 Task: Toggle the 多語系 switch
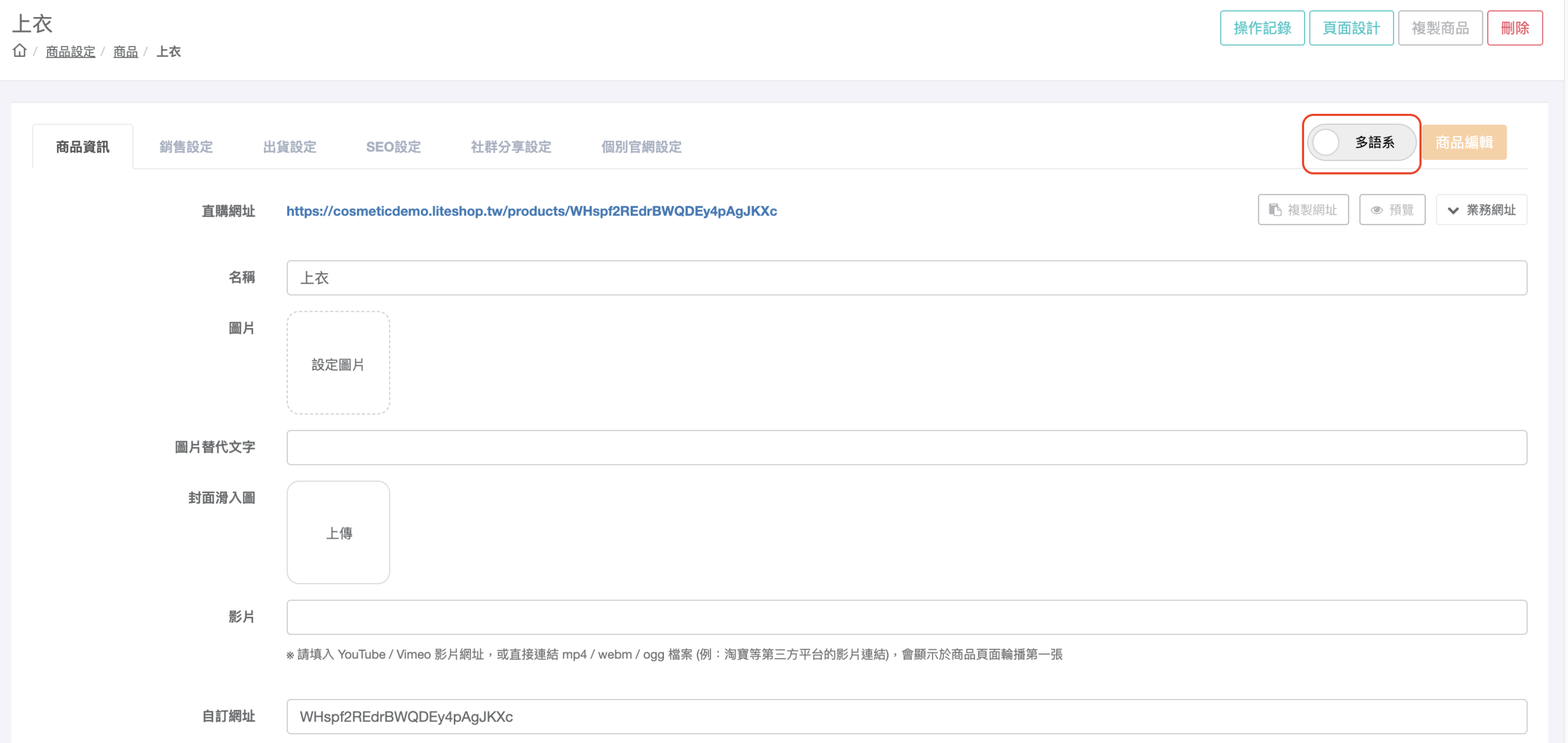click(x=1361, y=143)
